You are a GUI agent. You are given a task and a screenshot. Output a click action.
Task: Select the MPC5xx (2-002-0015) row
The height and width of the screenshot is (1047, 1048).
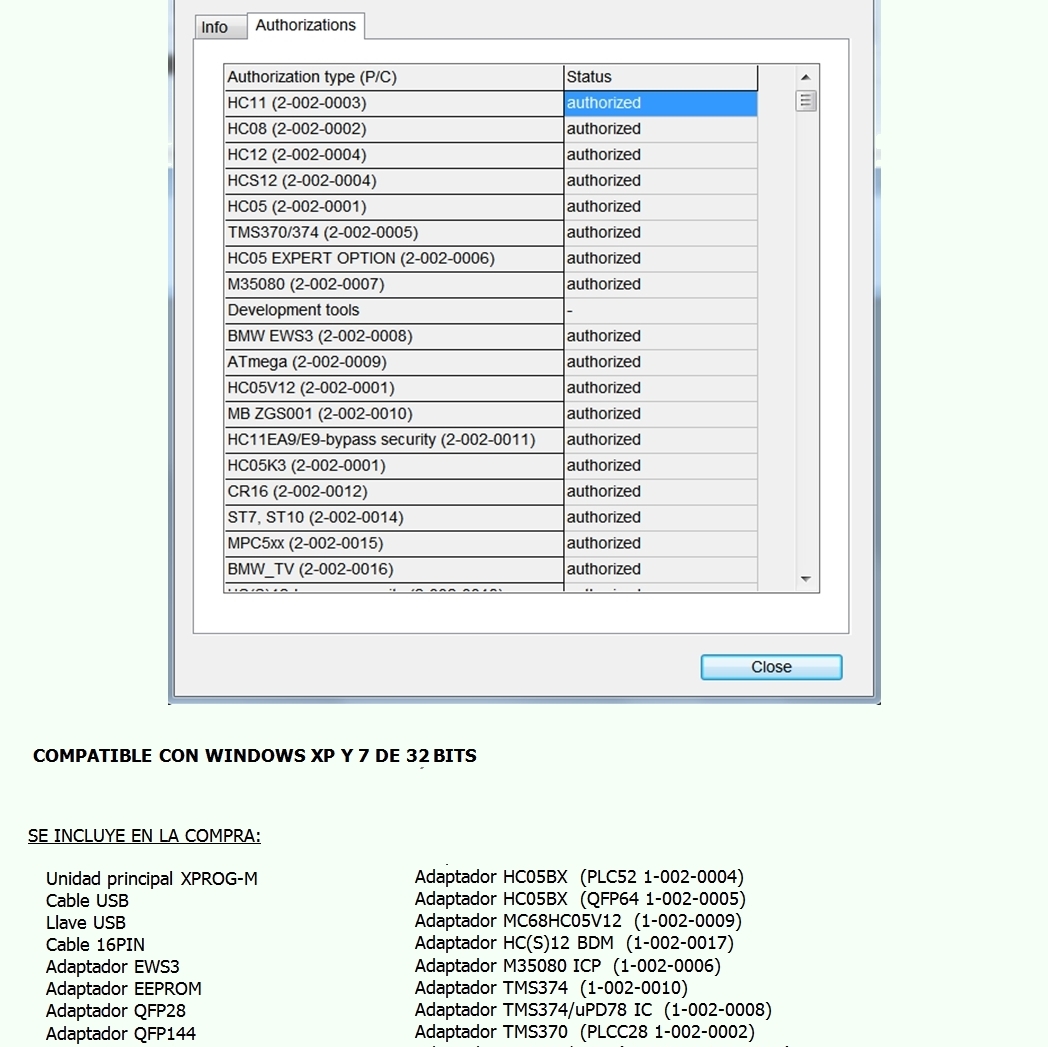pos(393,543)
